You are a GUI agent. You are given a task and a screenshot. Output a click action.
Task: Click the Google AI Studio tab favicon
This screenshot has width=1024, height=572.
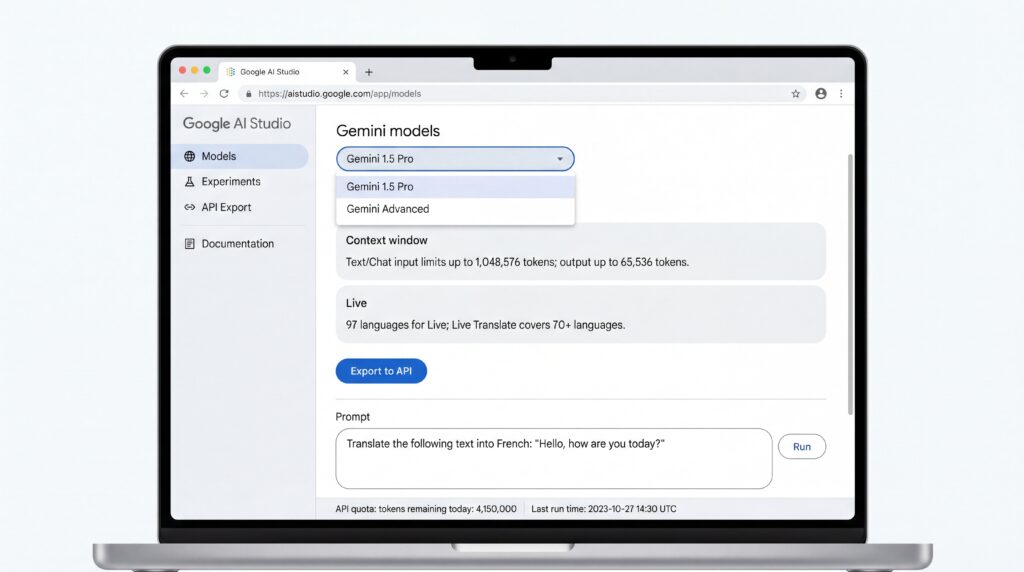click(x=231, y=72)
